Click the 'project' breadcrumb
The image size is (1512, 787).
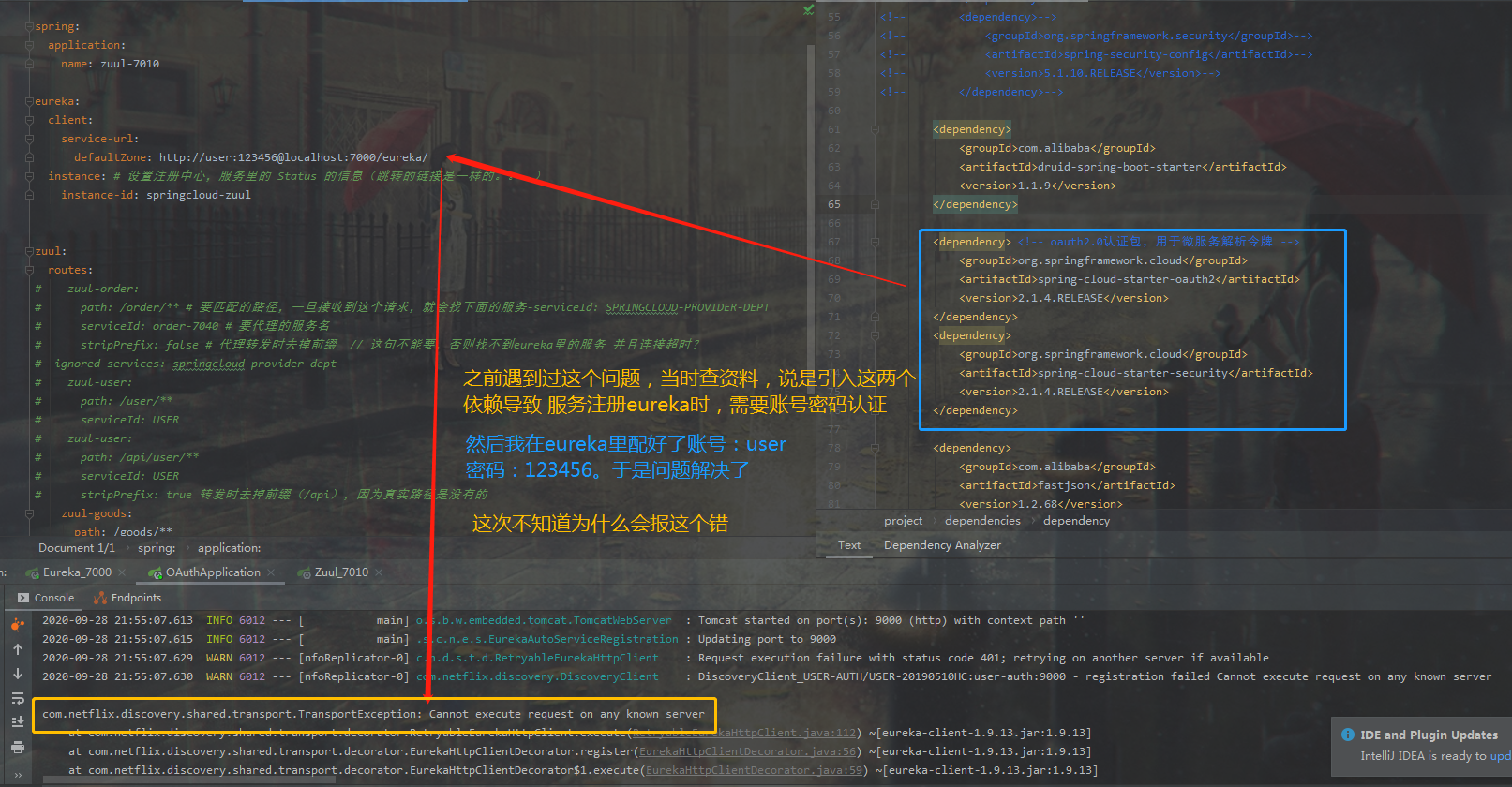click(x=903, y=521)
